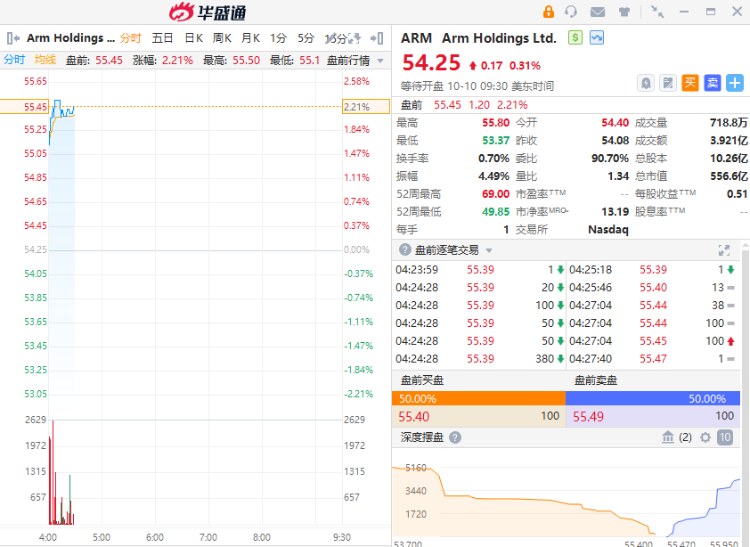Click the help icon beside 深度摆盘
Screen dimensions: 750x547
[455, 438]
